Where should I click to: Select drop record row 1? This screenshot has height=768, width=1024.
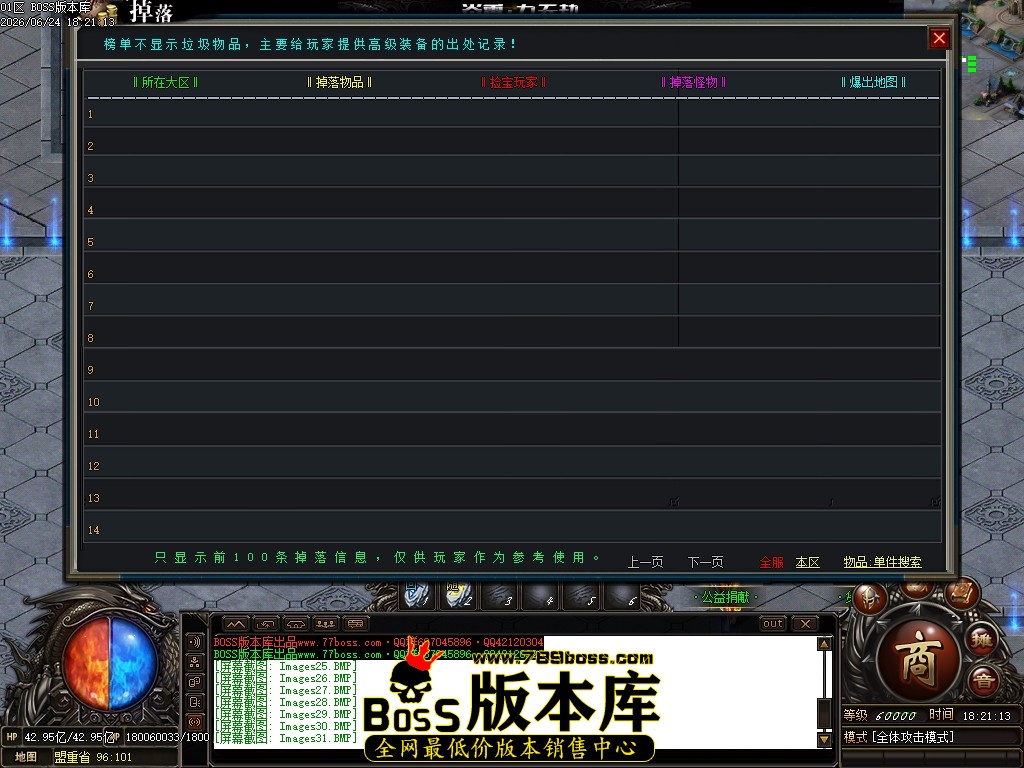pos(513,114)
